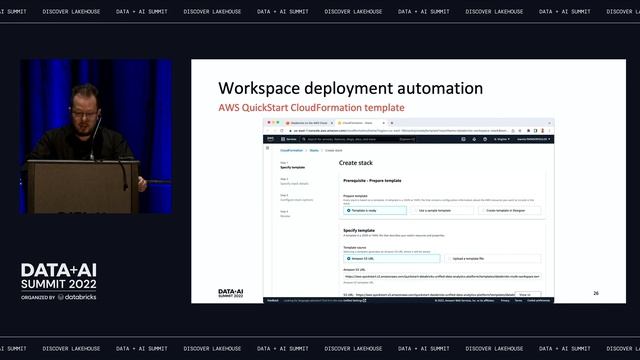Open a new browser tab with plus button

coord(392,123)
